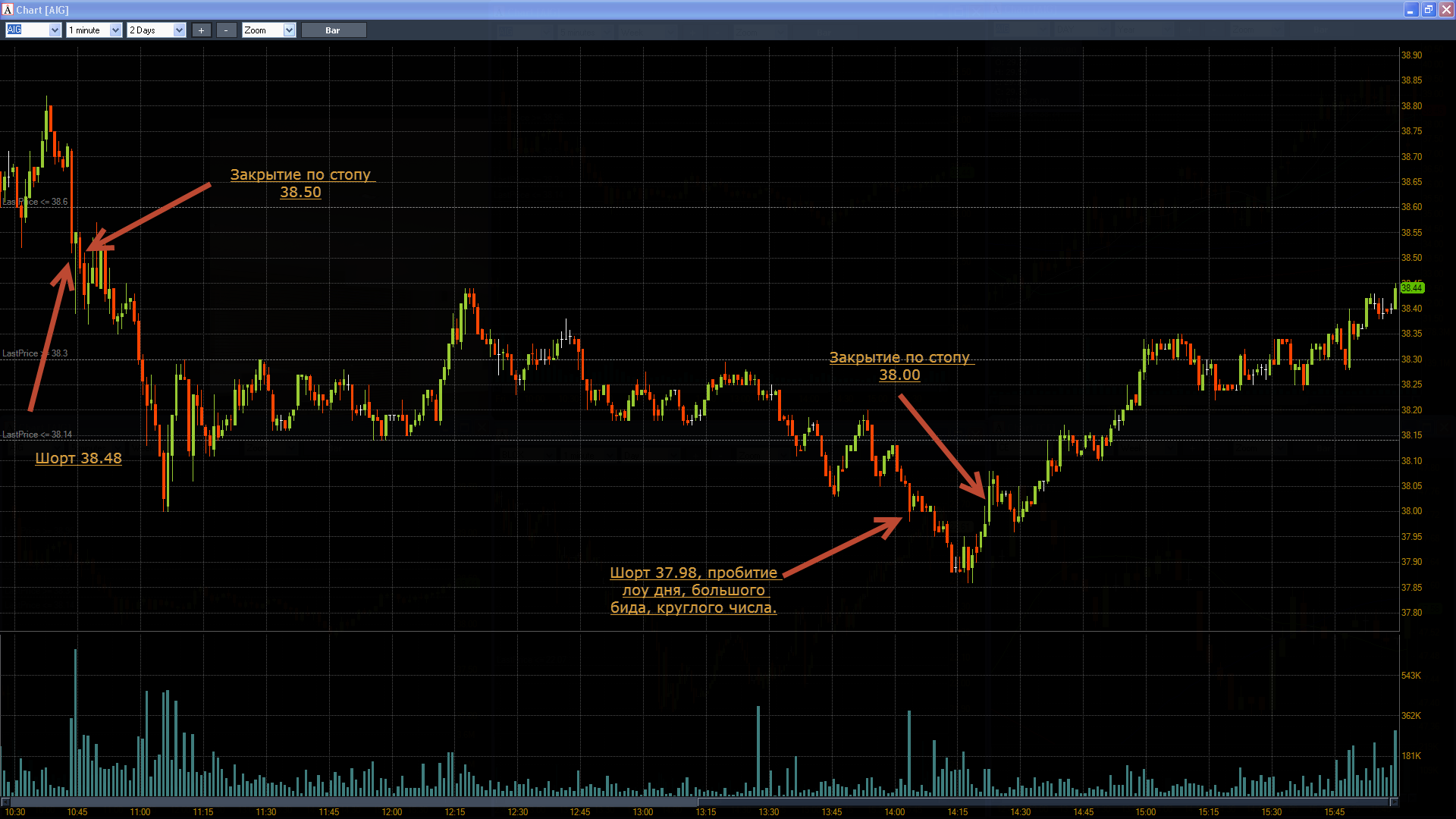This screenshot has height=819, width=1456.
Task: Click the Bar chart type button
Action: click(333, 30)
